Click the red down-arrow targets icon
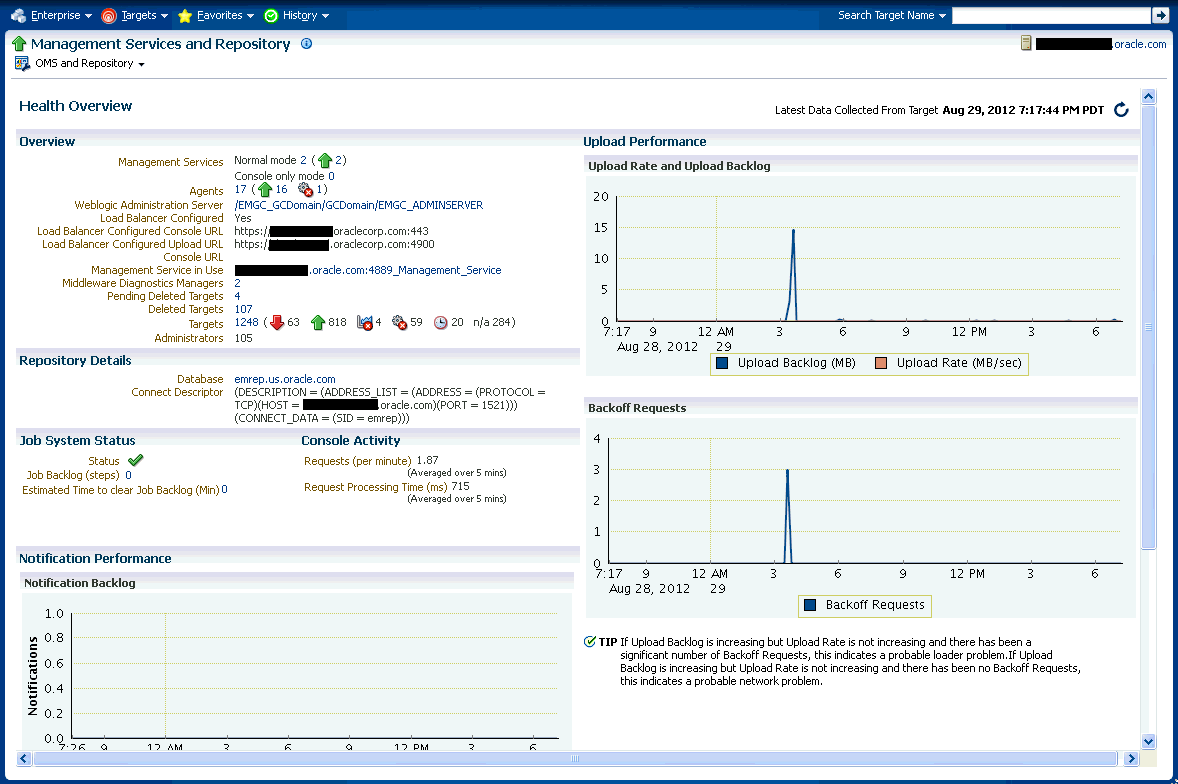 click(276, 322)
